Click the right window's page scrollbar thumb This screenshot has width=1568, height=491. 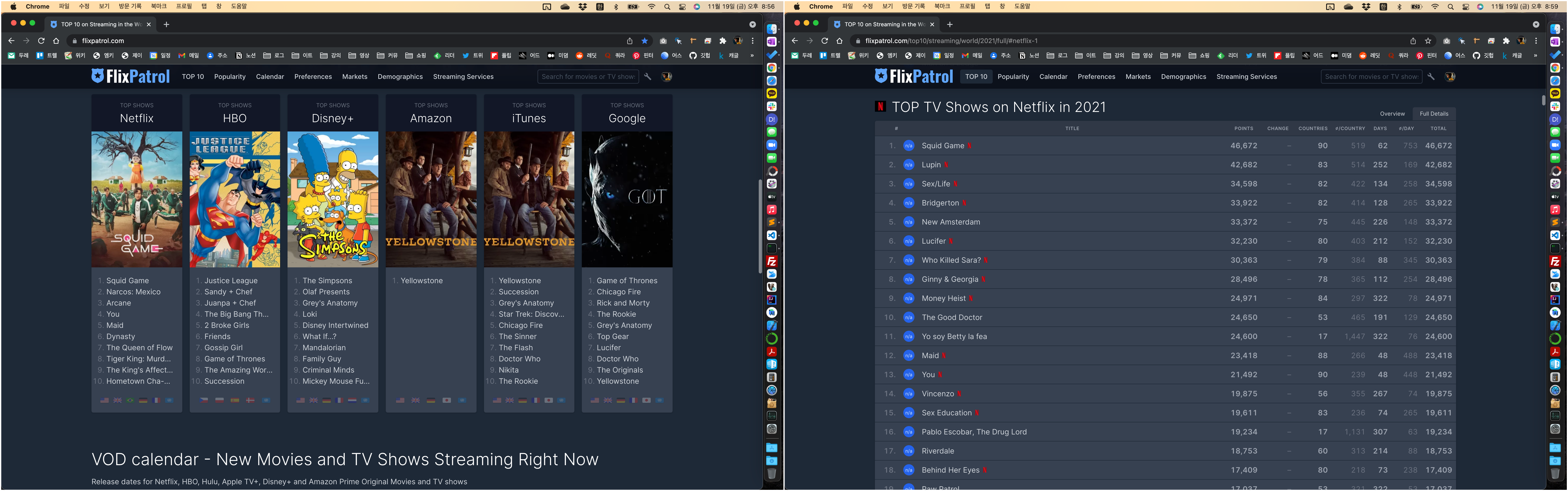pyautogui.click(x=1543, y=100)
